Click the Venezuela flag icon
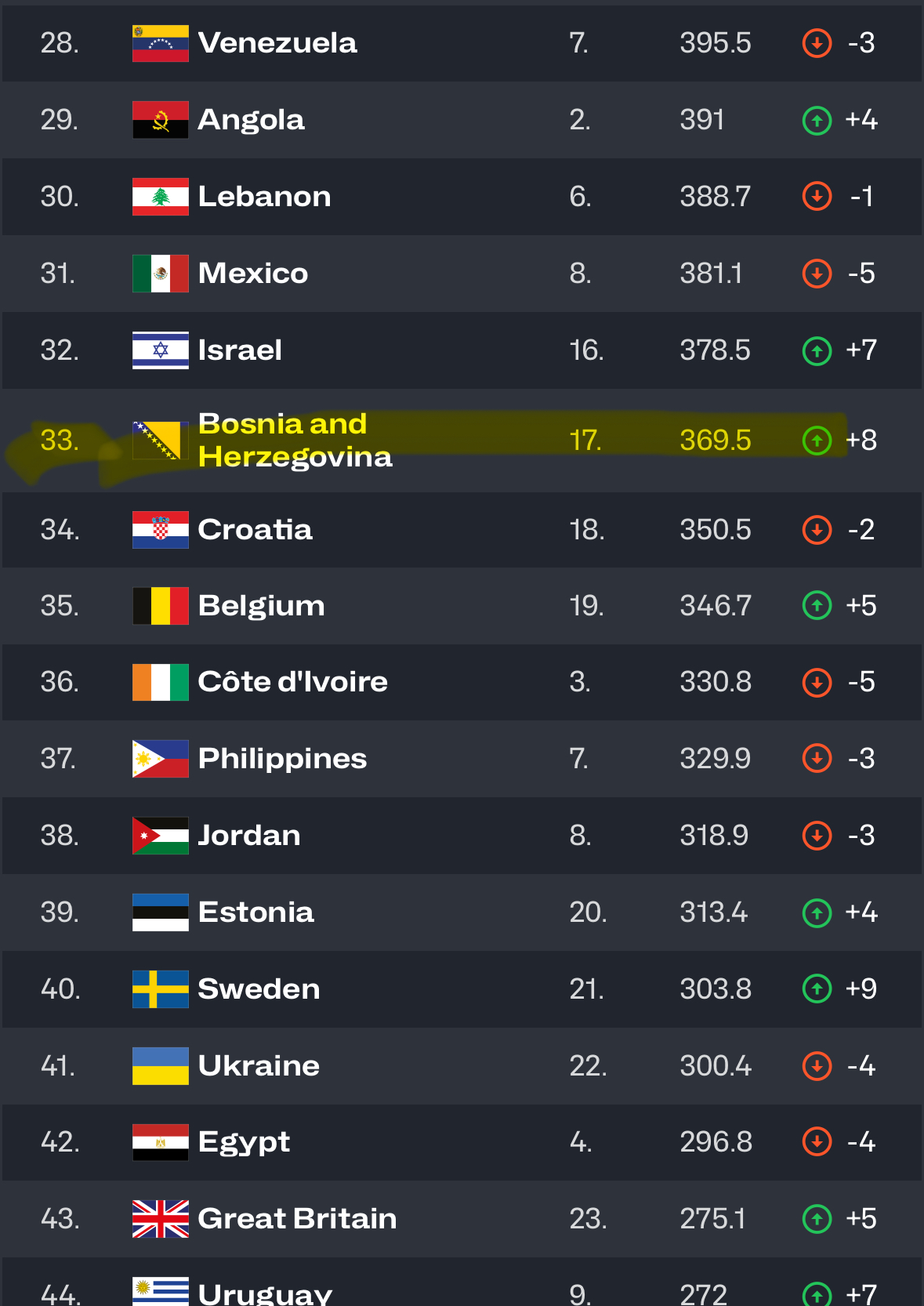 (x=161, y=43)
